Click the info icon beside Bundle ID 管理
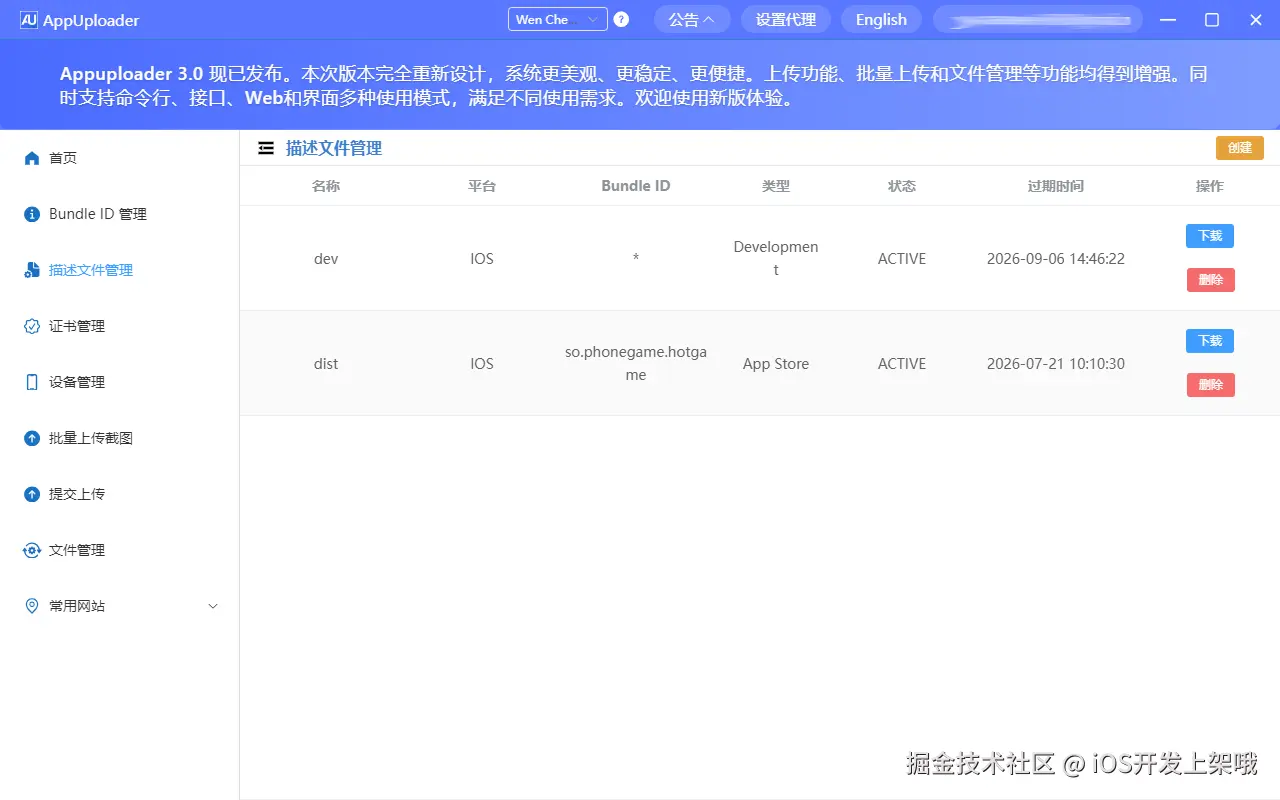The height and width of the screenshot is (800, 1280). pyautogui.click(x=32, y=214)
